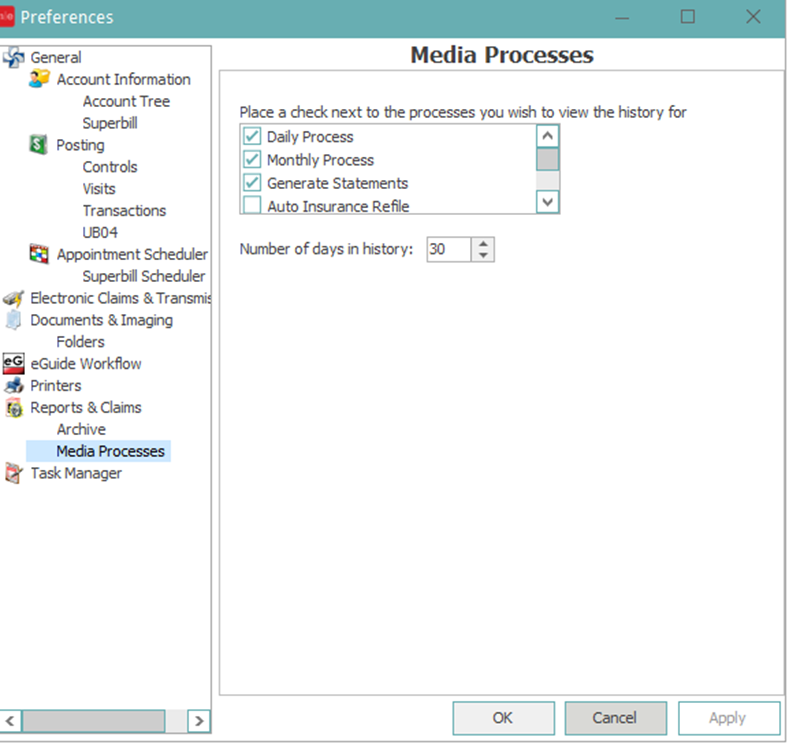789x745 pixels.
Task: Uncheck the Monthly Process checkbox
Action: (x=252, y=160)
